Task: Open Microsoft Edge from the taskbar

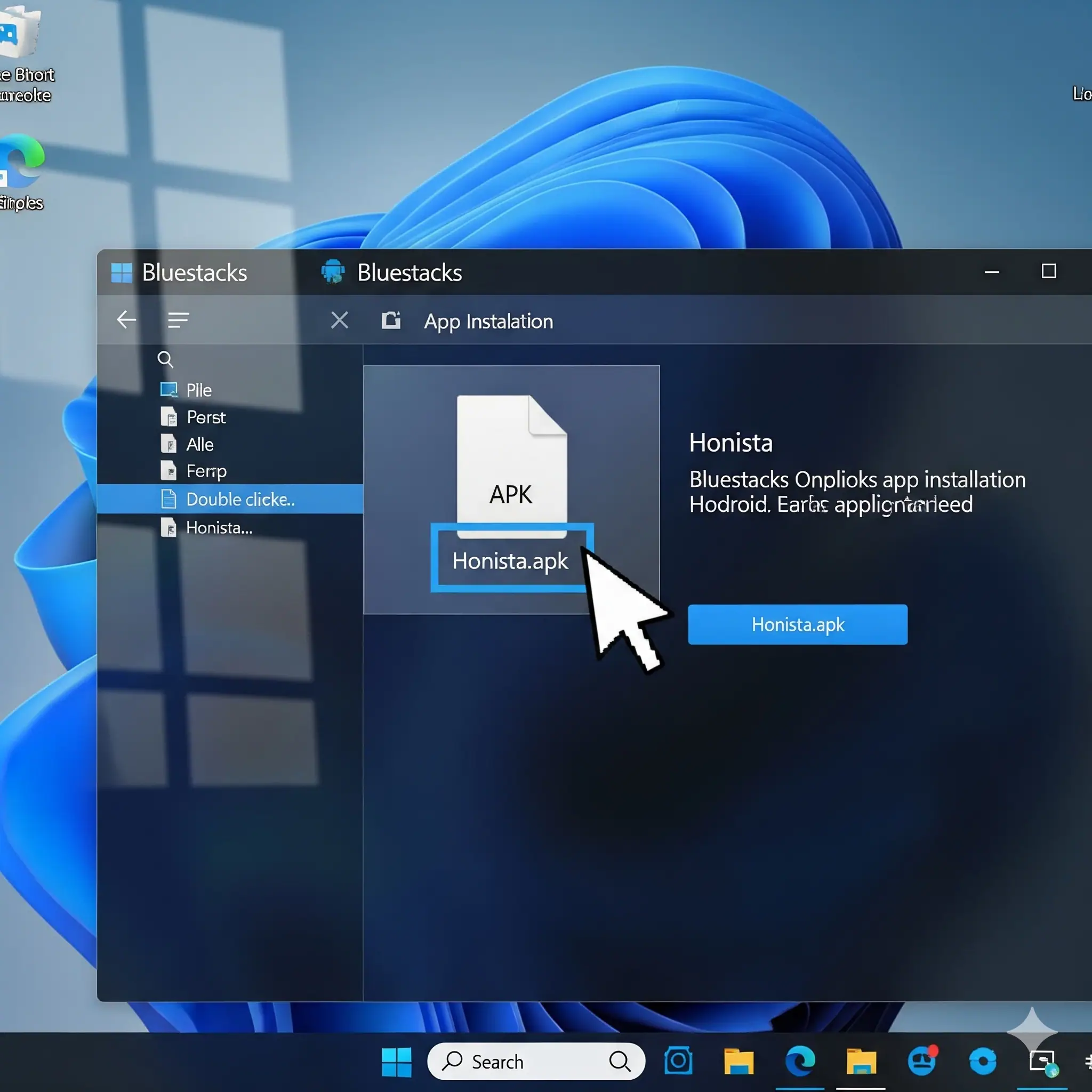Action: [800, 1061]
